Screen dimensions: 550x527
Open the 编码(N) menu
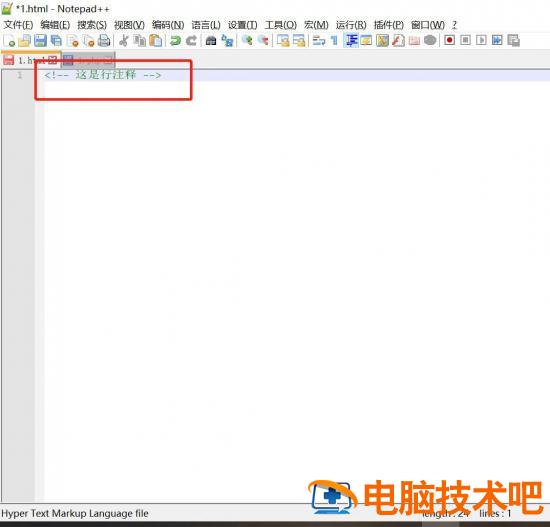tap(168, 25)
